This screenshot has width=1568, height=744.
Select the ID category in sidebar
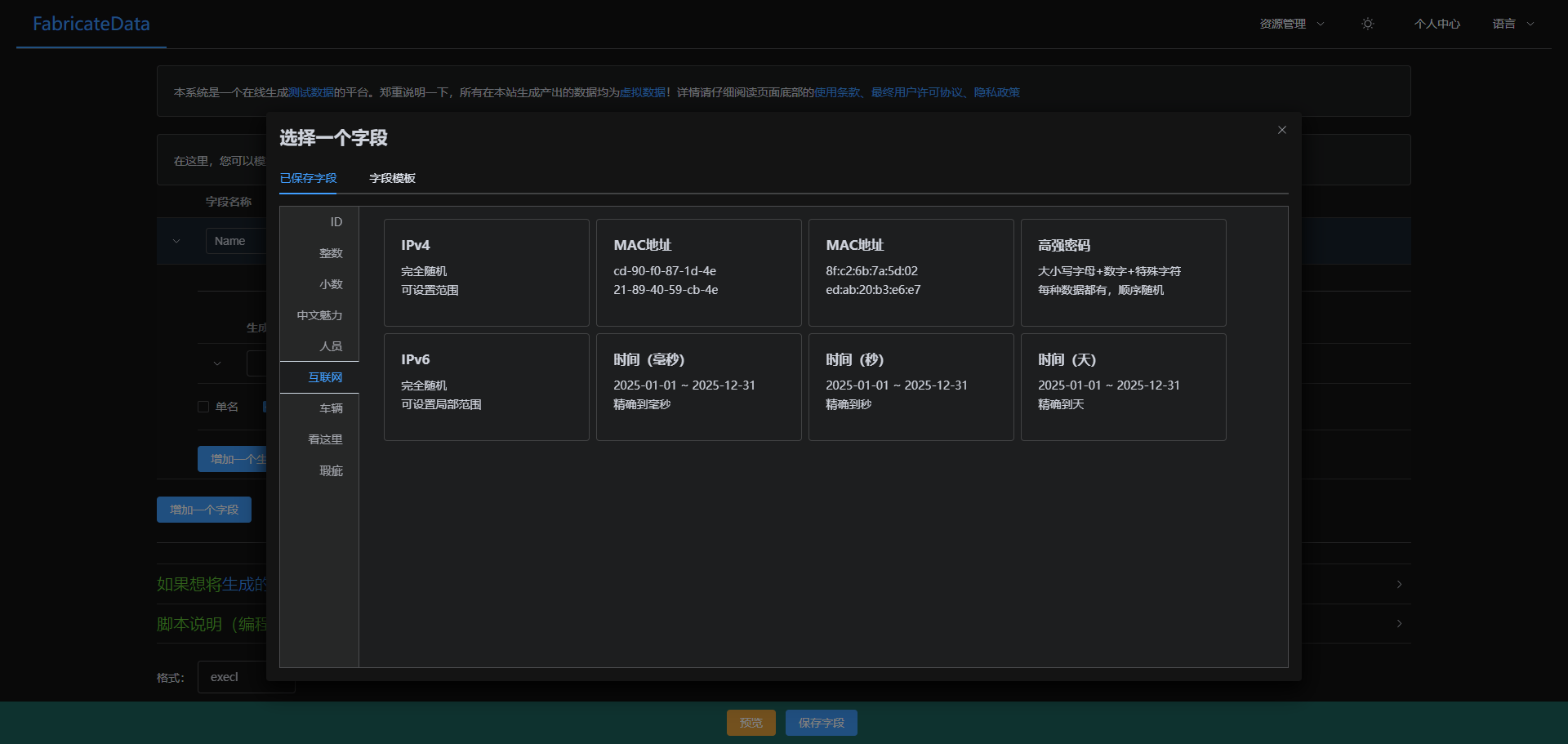(319, 222)
